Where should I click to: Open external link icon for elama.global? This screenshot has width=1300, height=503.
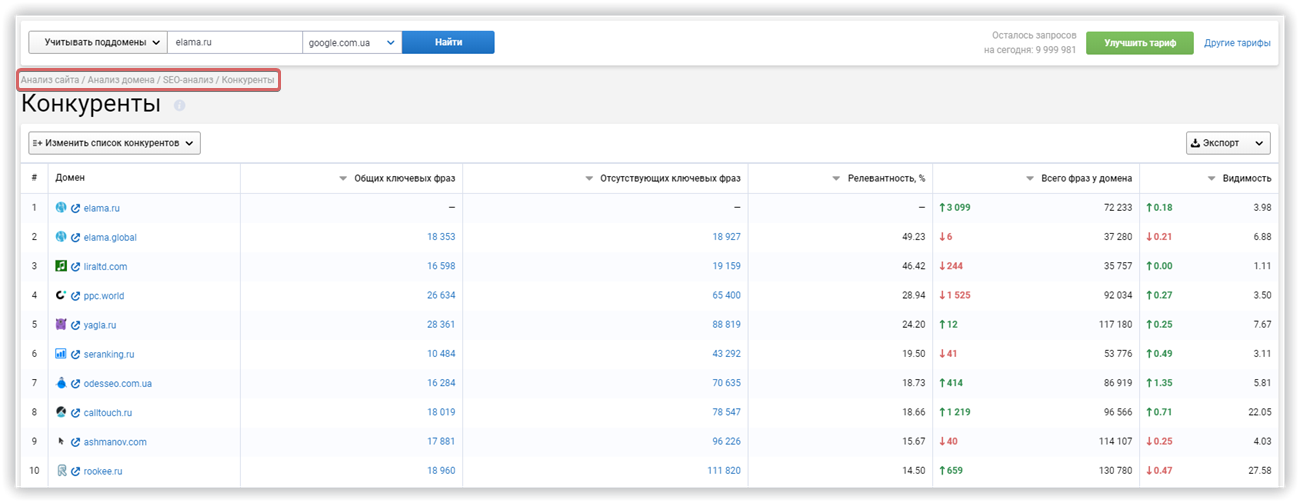click(75, 237)
